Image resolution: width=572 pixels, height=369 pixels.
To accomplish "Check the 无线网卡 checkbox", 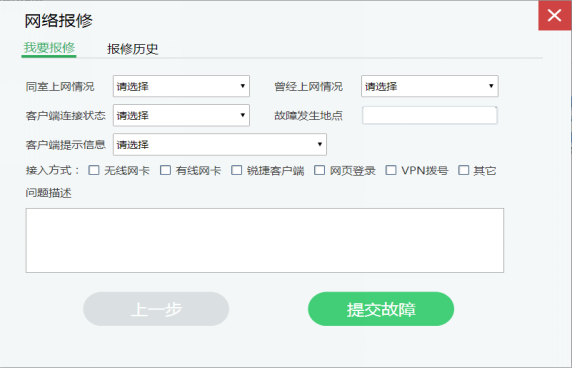I will pos(94,170).
